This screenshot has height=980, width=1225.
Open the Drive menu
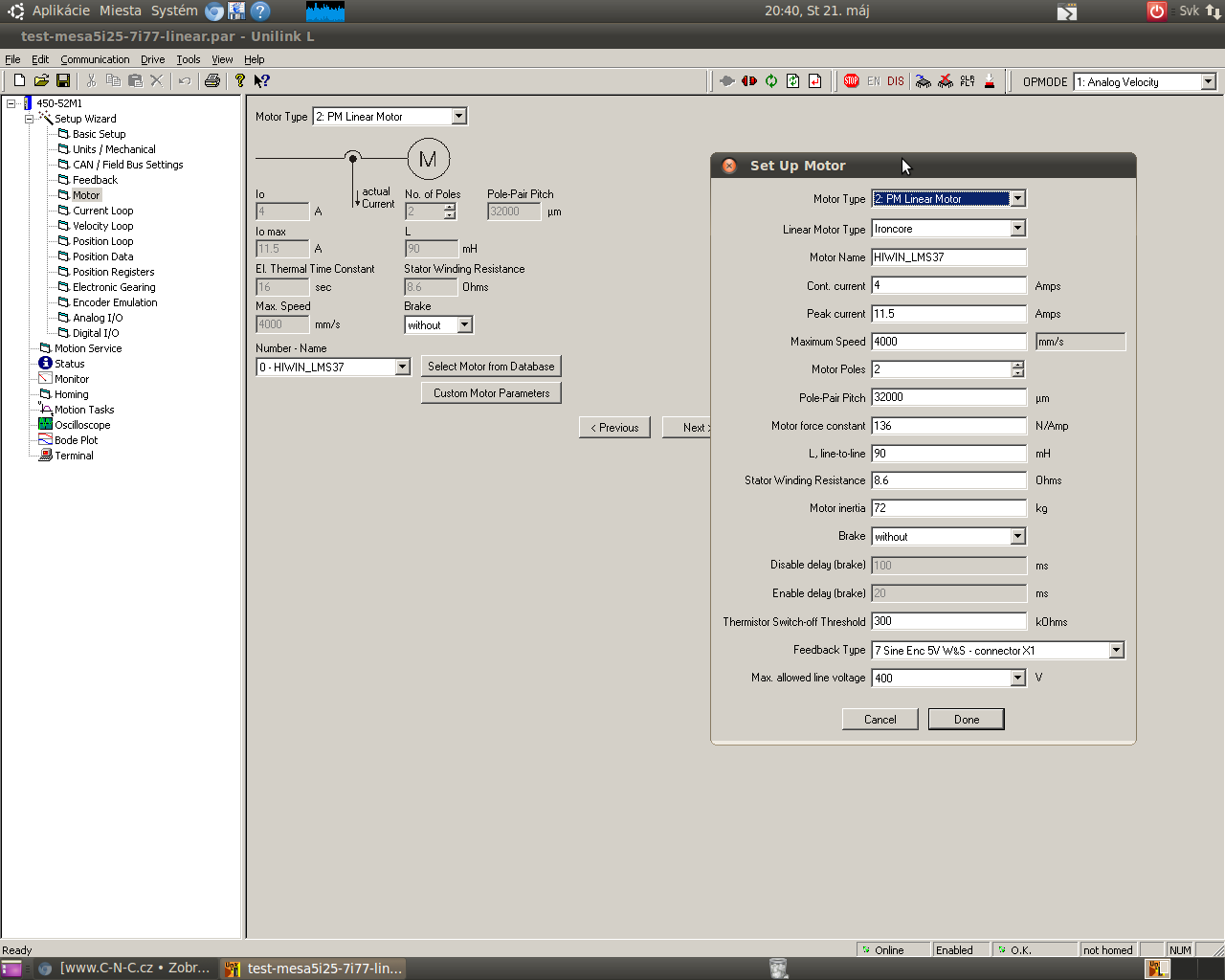[x=152, y=59]
